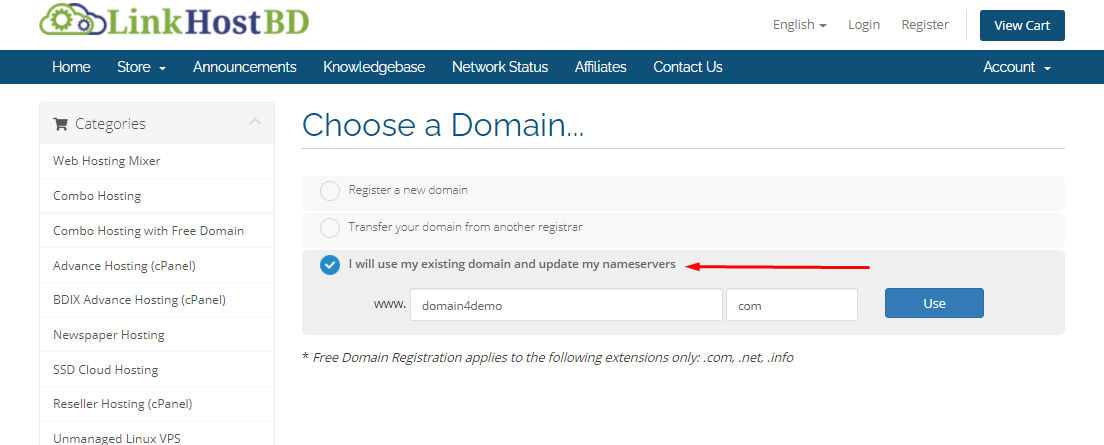Screen dimensions: 1104x445
Task: Click the com extension input field
Action: coord(791,305)
